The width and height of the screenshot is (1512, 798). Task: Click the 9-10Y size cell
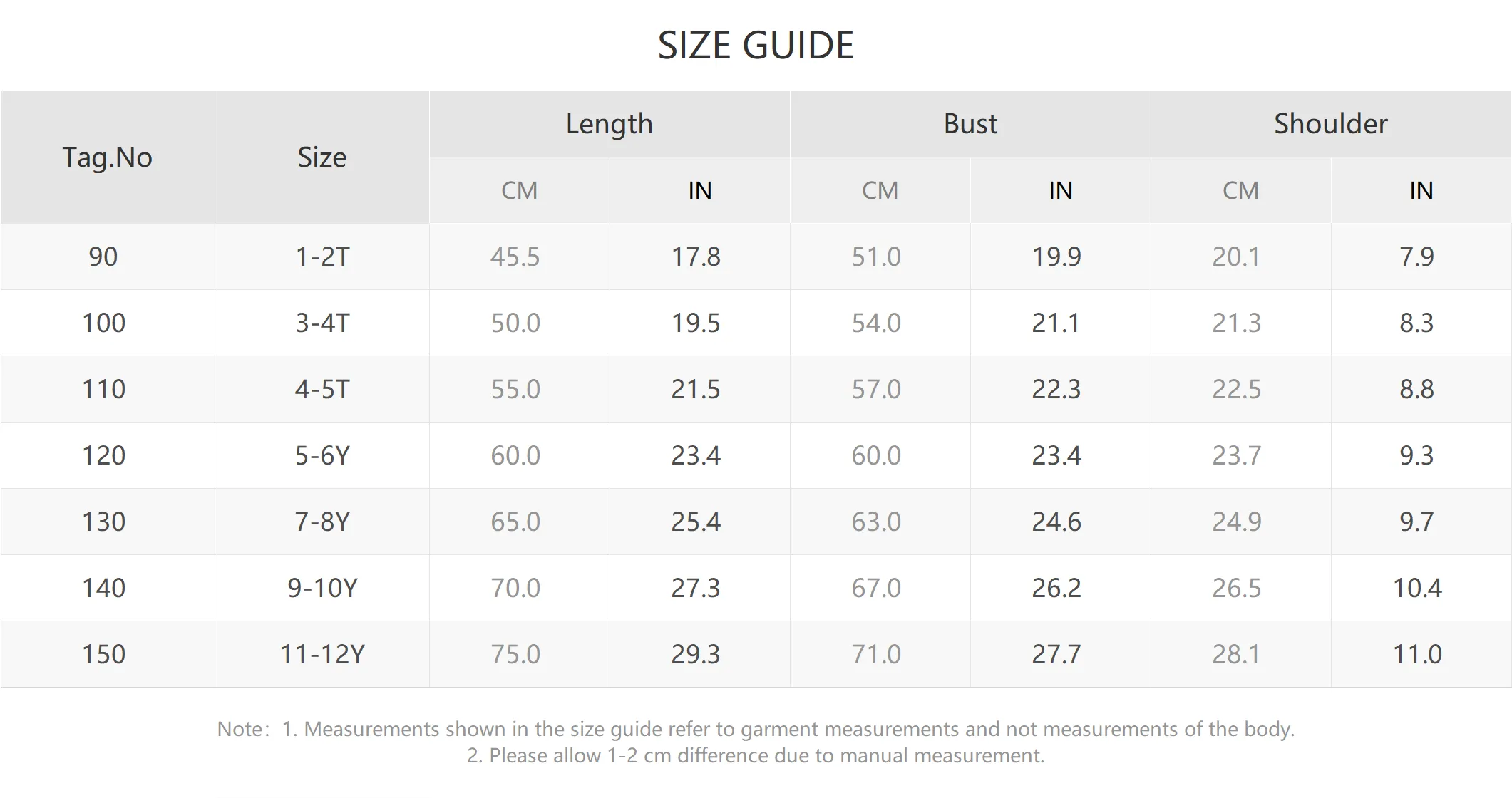point(322,588)
